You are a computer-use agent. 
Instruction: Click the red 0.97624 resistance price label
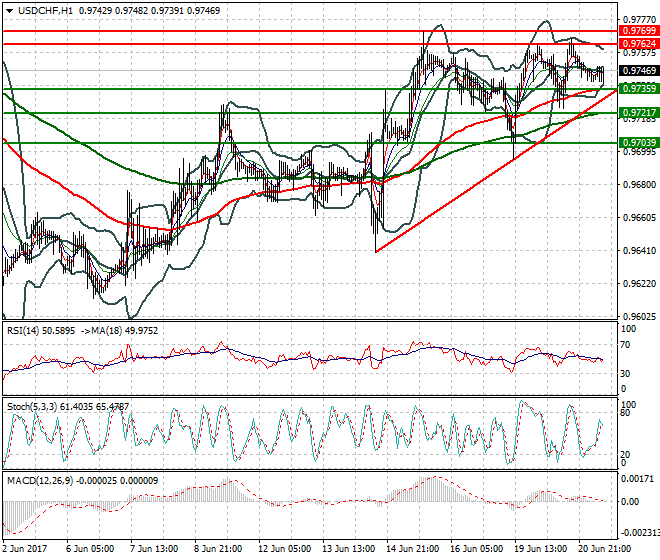point(639,44)
